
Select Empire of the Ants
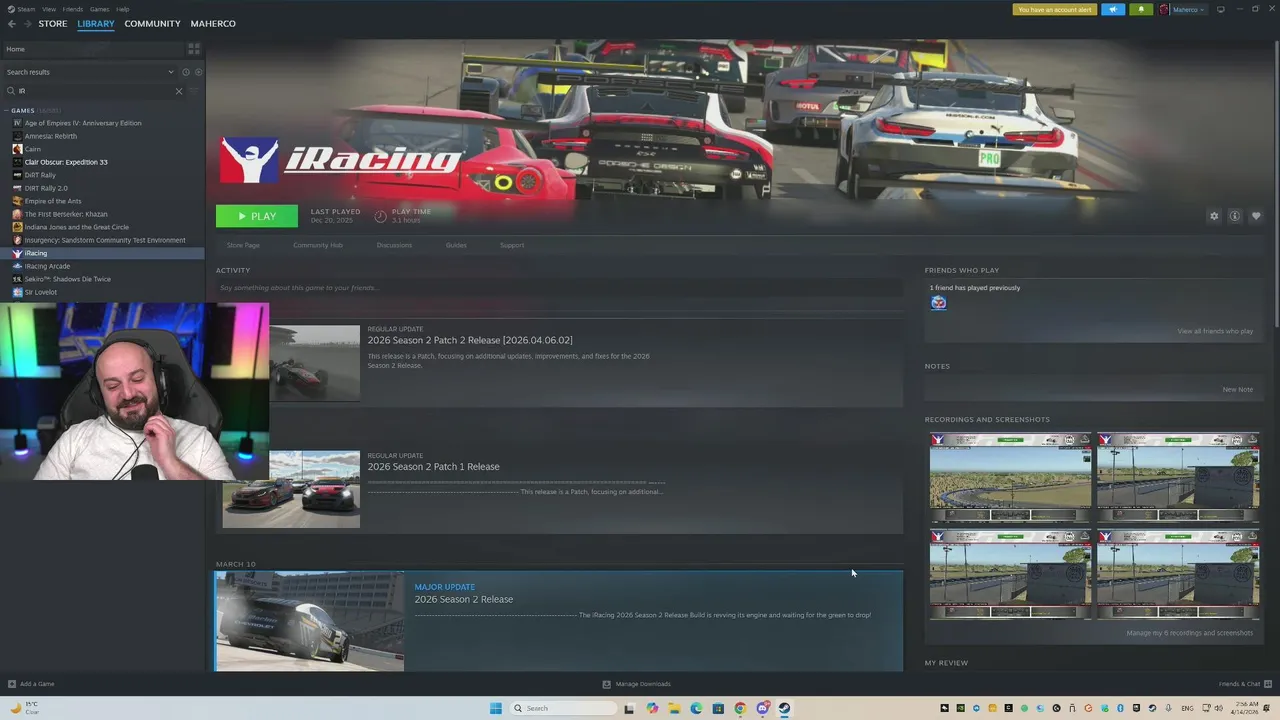coord(53,201)
